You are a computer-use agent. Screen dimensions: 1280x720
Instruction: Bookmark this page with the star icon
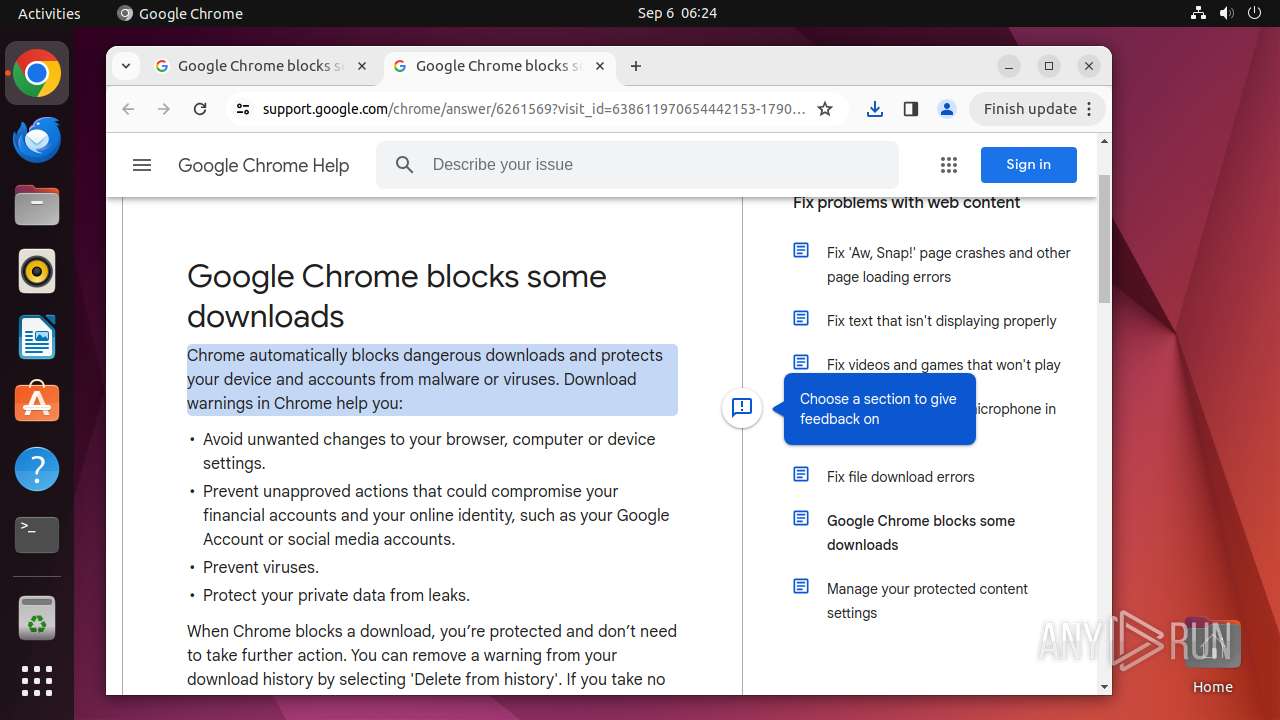(825, 109)
